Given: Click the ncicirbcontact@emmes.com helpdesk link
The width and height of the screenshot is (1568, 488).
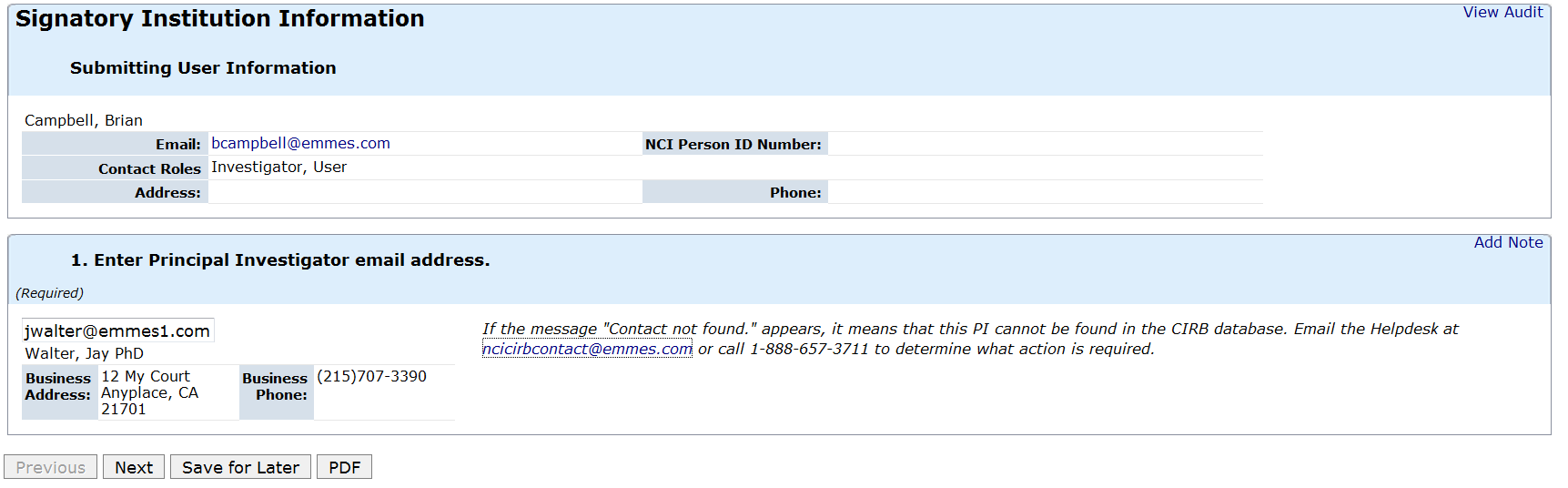Looking at the screenshot, I should coord(587,350).
